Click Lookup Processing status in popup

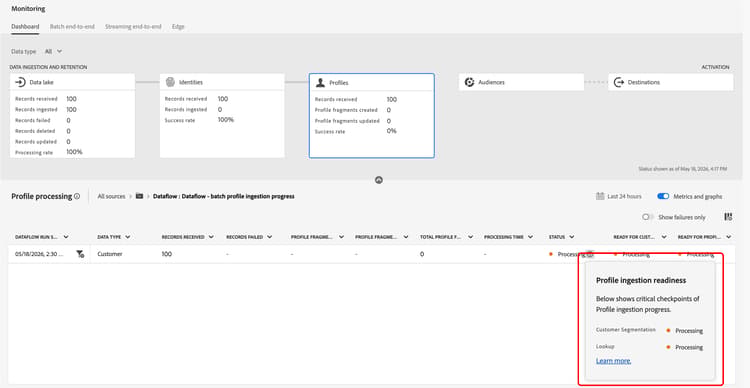(684, 347)
